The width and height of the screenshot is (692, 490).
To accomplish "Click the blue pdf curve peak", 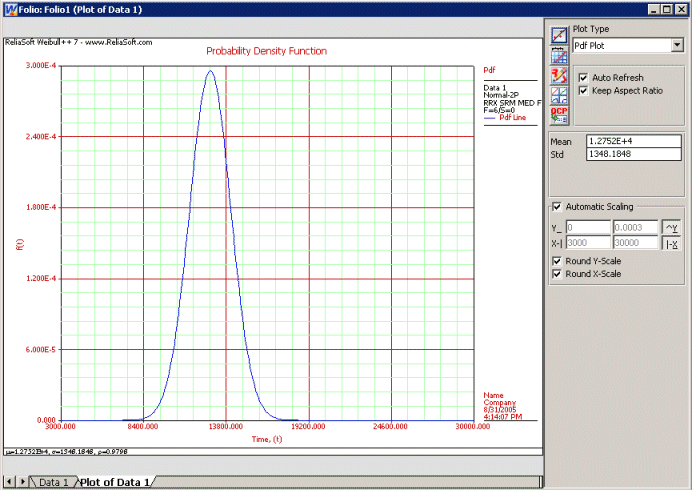I will (x=210, y=71).
